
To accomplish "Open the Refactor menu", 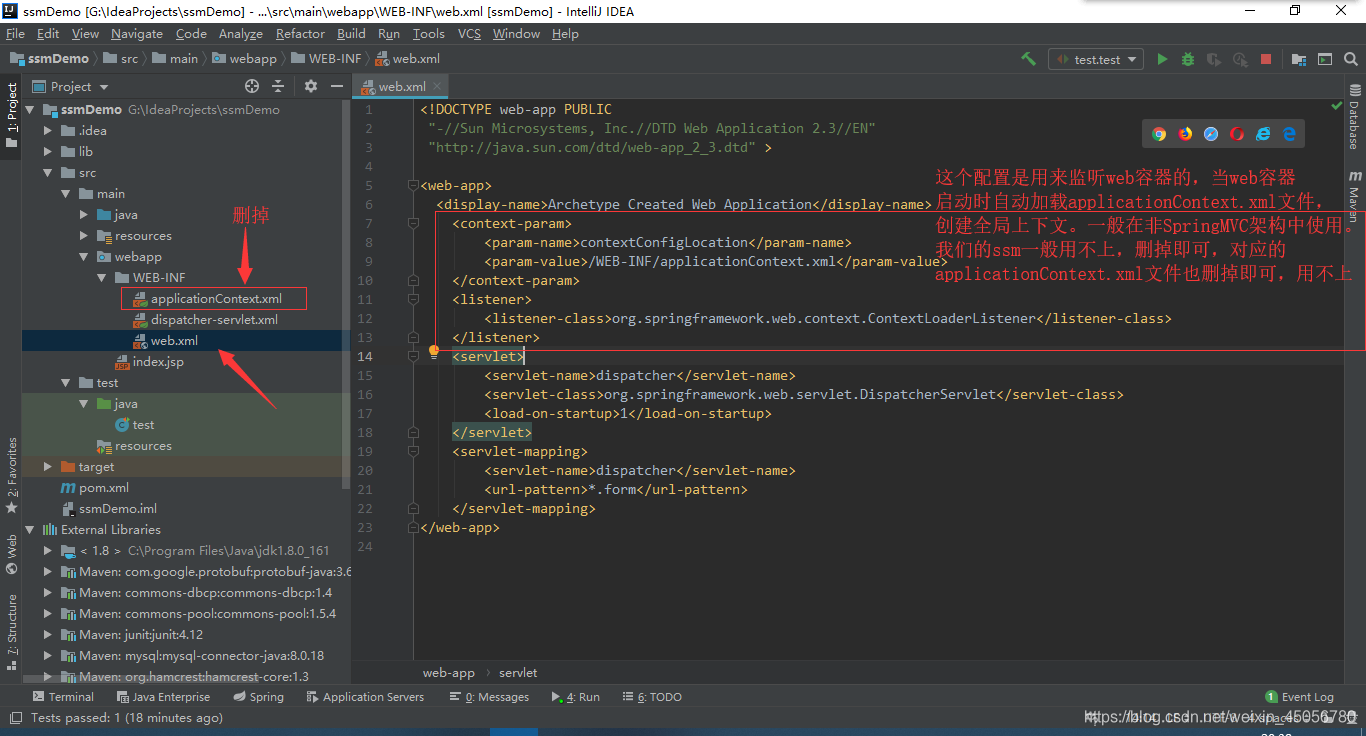I will click(x=300, y=34).
